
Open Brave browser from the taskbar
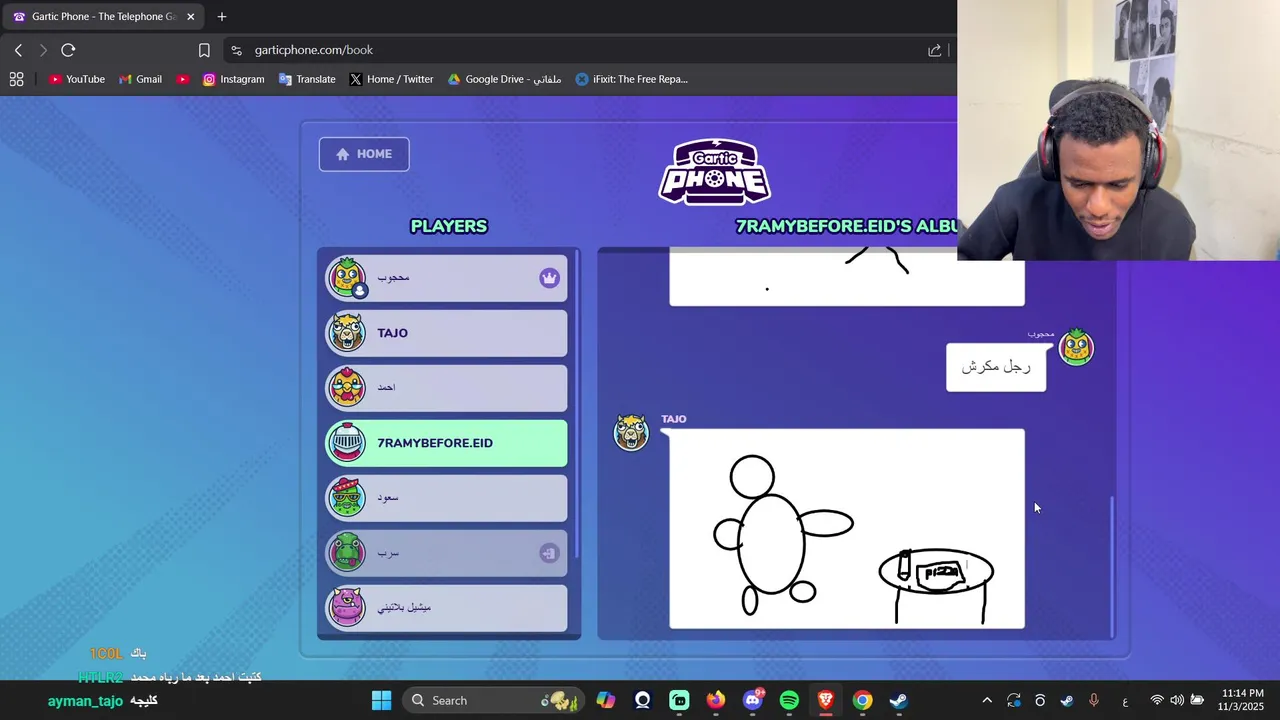pyautogui.click(x=826, y=700)
